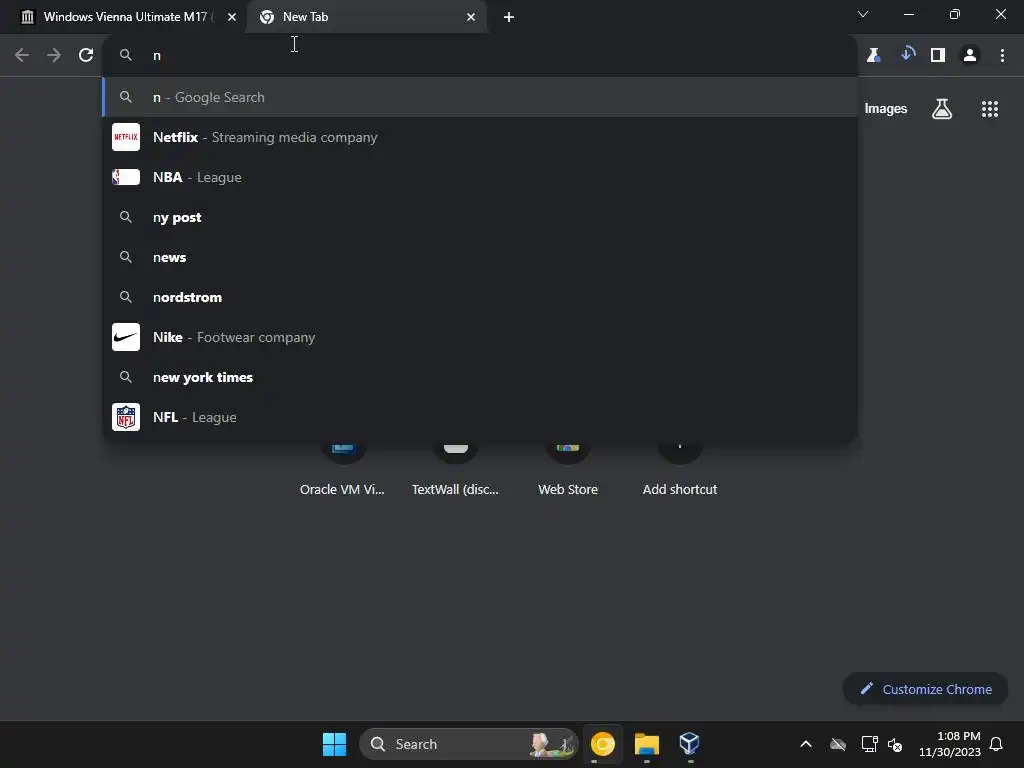Choose the 'ny post' suggestion
Image resolution: width=1024 pixels, height=768 pixels.
480,217
